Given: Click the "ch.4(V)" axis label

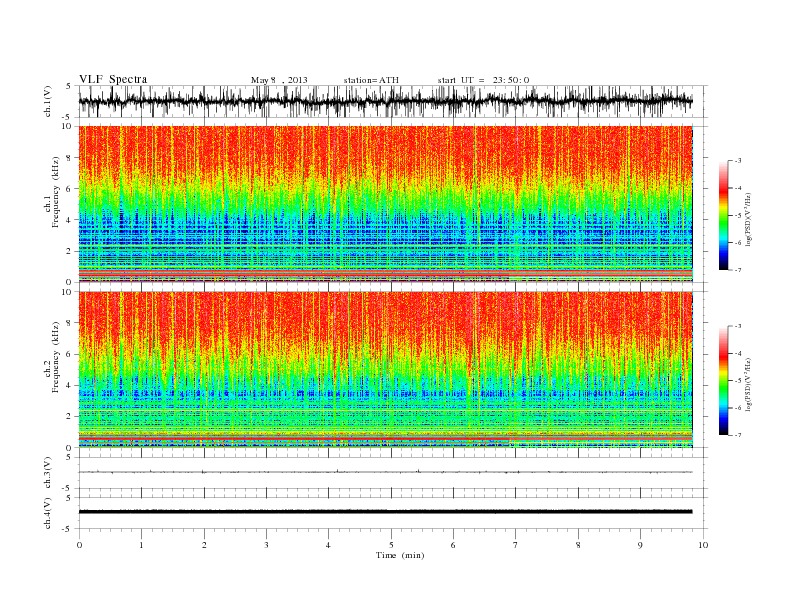Looking at the screenshot, I should (x=48, y=513).
